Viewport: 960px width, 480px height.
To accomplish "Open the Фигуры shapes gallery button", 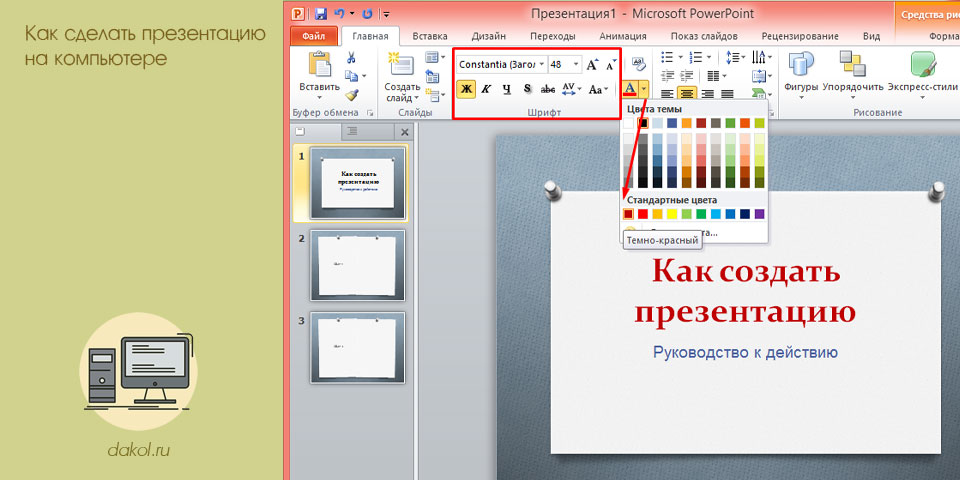I will 801,75.
